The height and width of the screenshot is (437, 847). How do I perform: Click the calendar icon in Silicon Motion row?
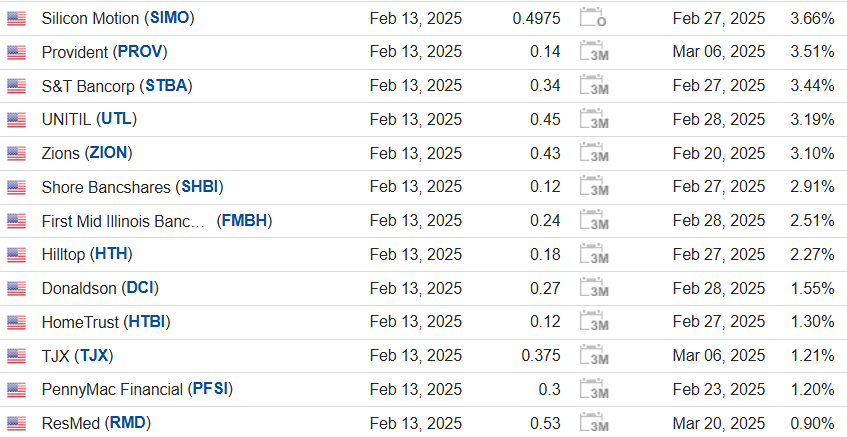594,18
